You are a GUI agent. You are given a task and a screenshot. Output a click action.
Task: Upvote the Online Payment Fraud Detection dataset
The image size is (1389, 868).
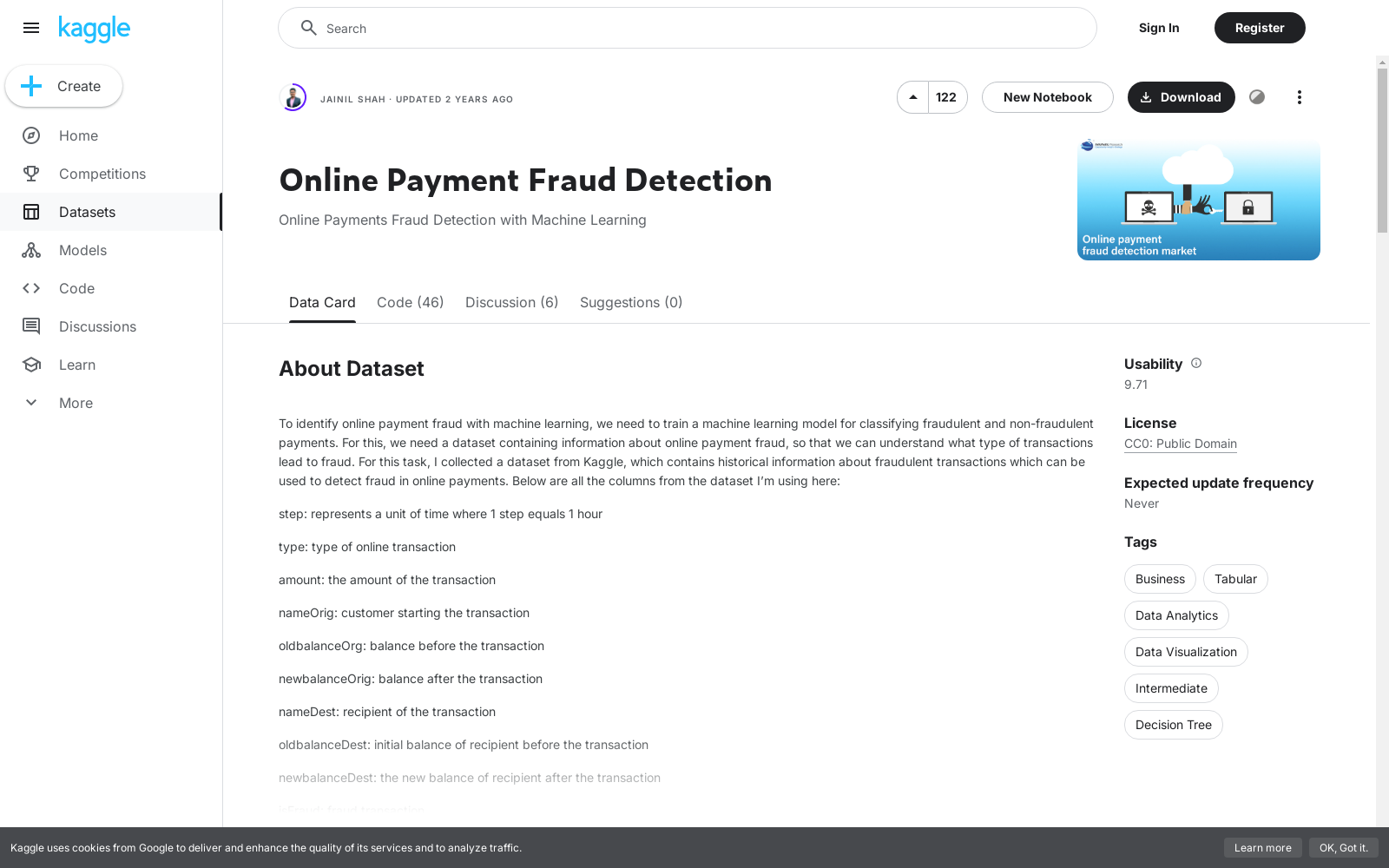[912, 97]
